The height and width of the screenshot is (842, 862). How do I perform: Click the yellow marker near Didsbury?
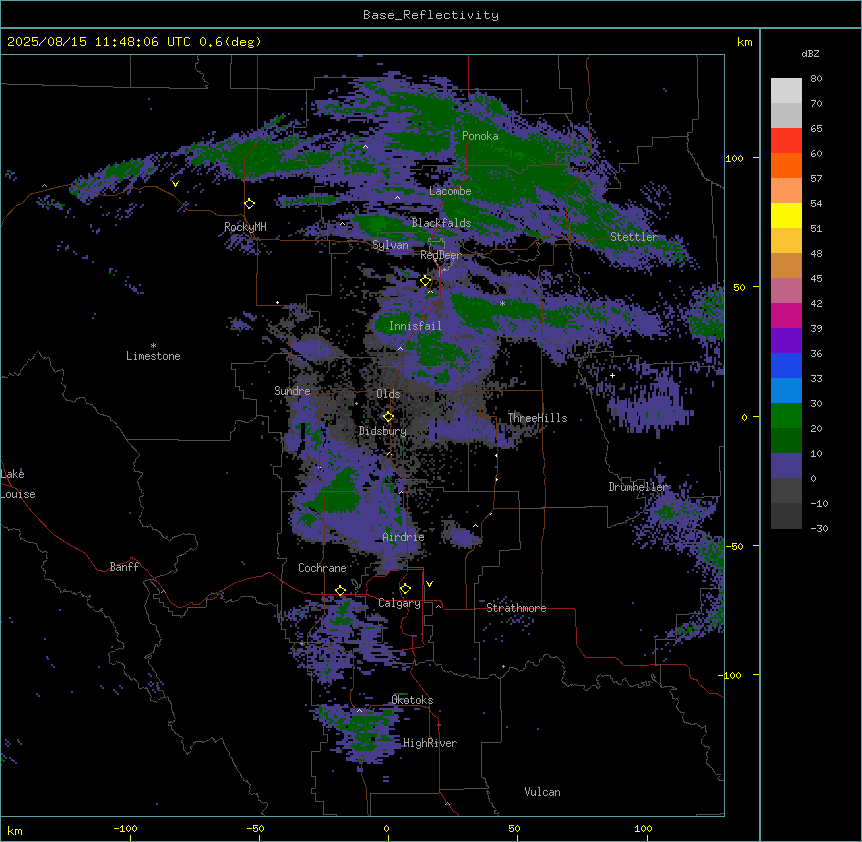pos(388,417)
